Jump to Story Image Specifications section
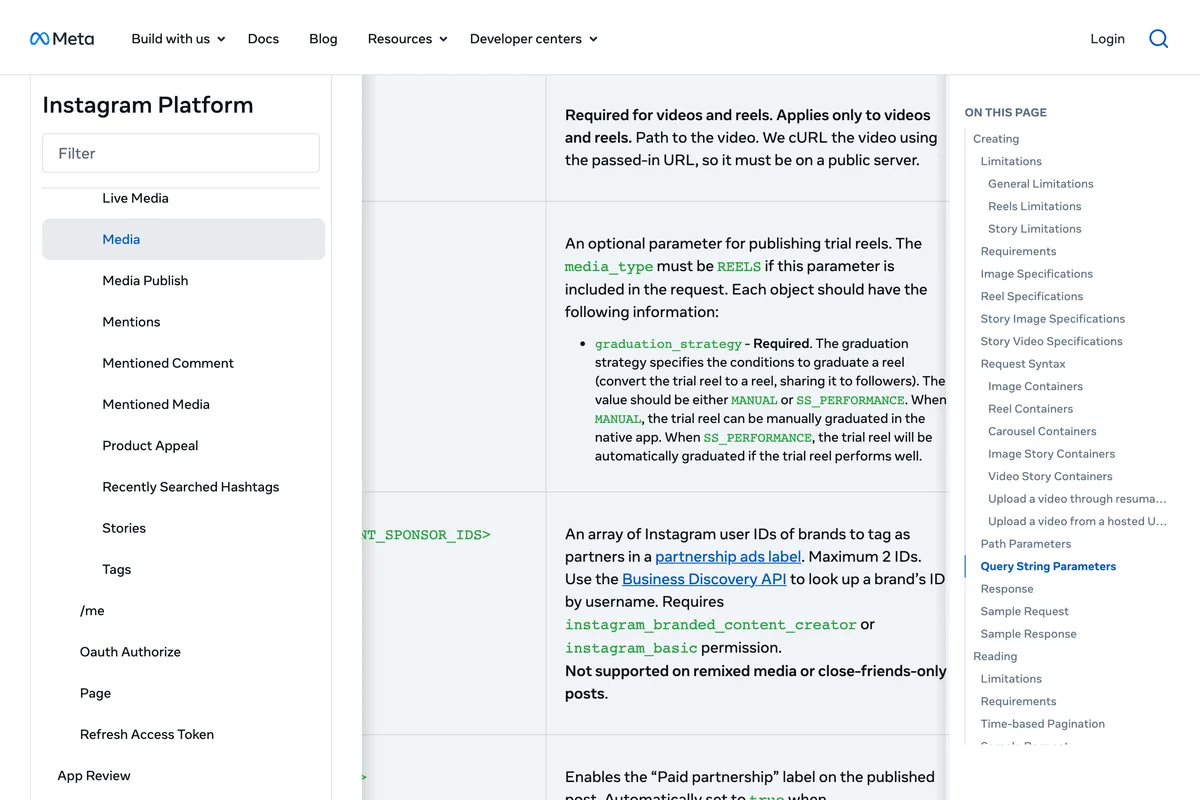 tap(1052, 319)
